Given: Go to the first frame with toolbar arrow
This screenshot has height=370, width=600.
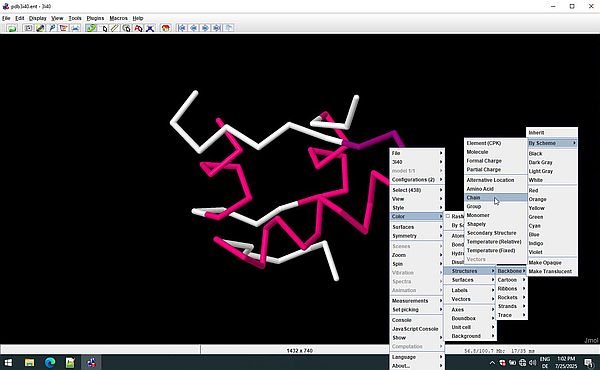Looking at the screenshot, I should tap(182, 28).
